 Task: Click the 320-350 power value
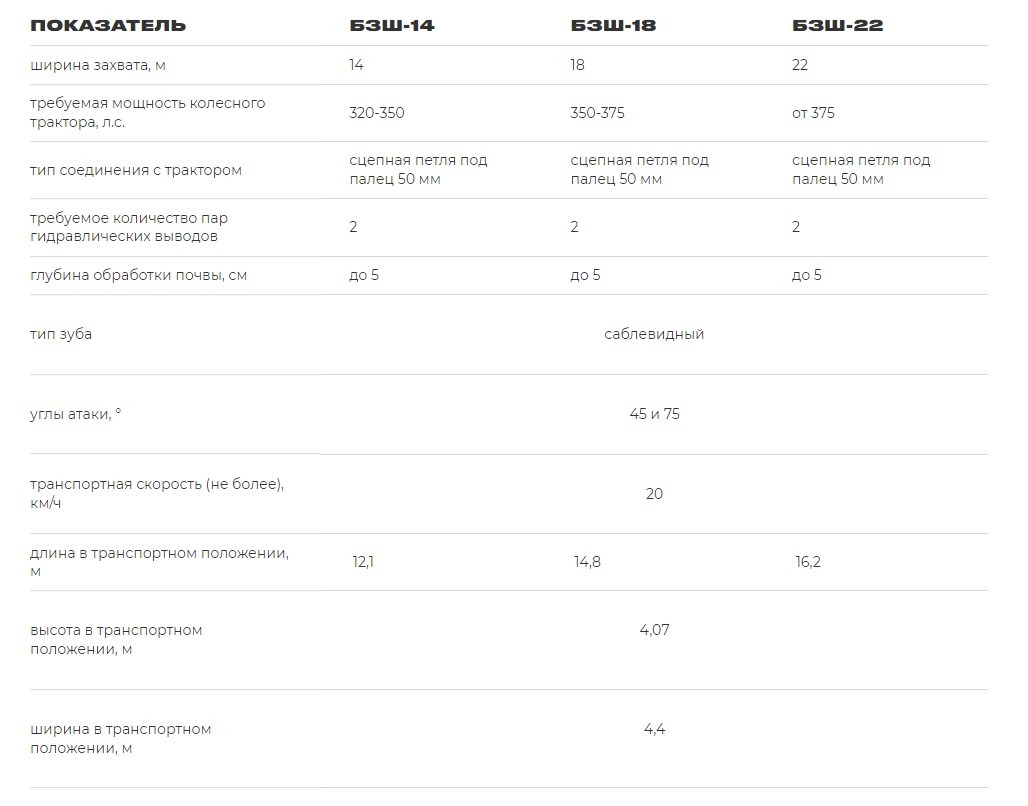coord(377,113)
